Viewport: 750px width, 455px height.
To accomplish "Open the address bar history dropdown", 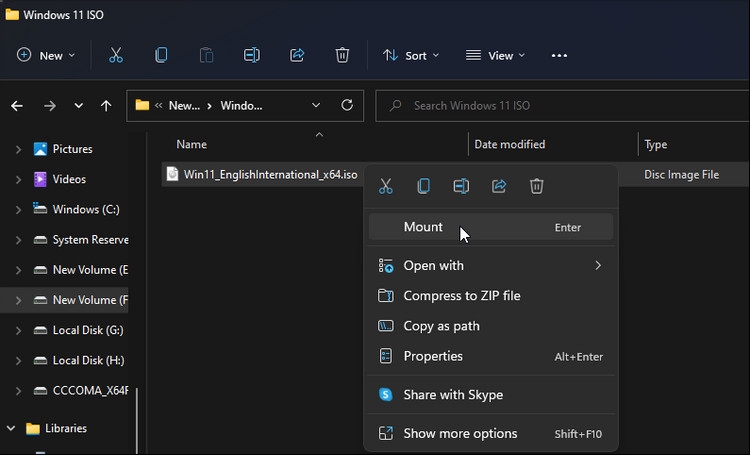I will tap(316, 105).
